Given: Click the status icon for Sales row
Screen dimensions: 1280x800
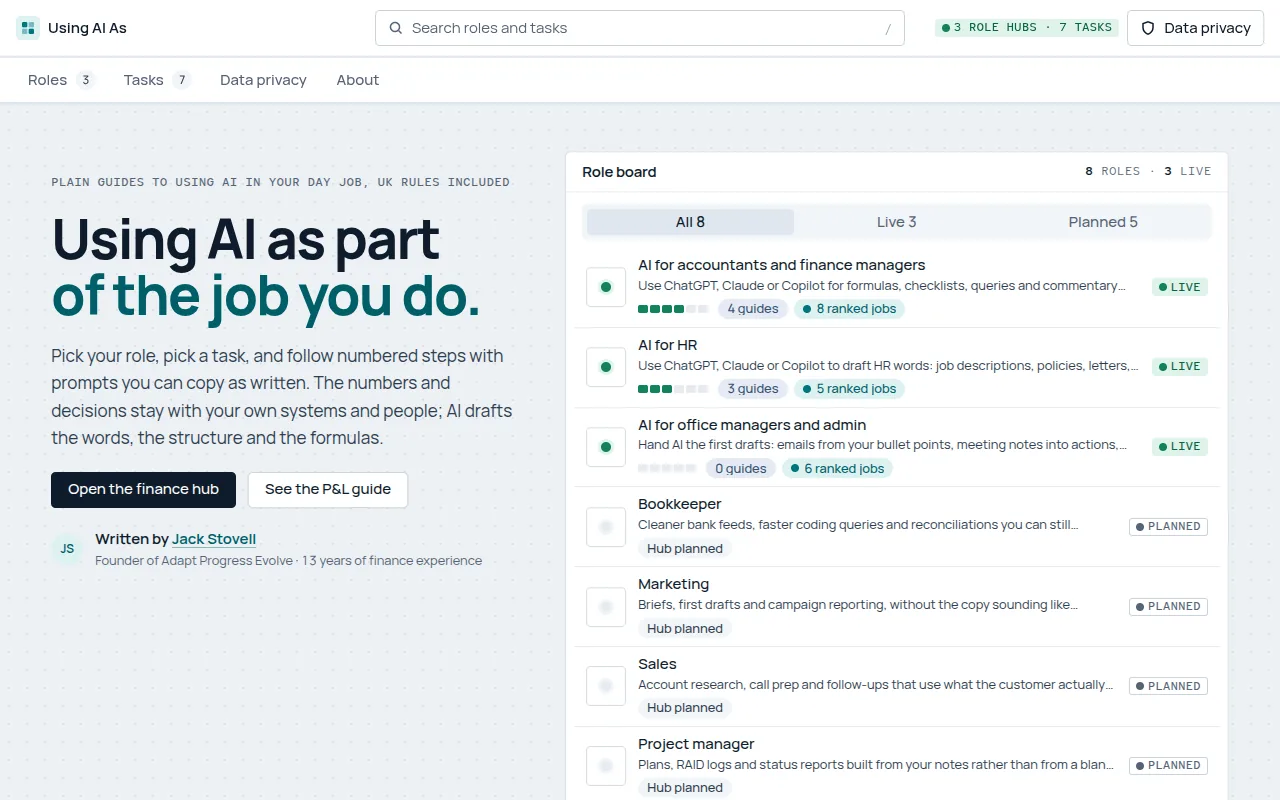Looking at the screenshot, I should [606, 686].
